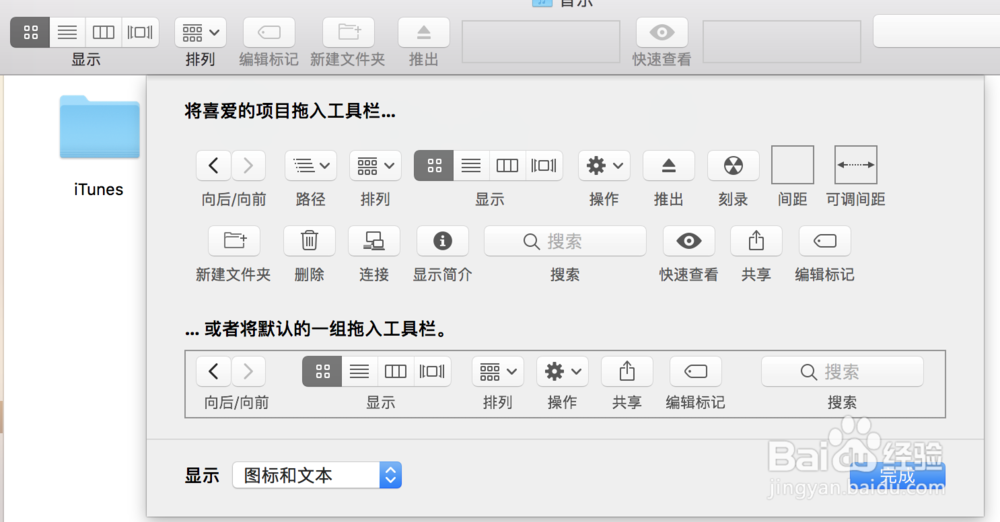Click 编辑标记 tag icon in default set

(x=696, y=371)
